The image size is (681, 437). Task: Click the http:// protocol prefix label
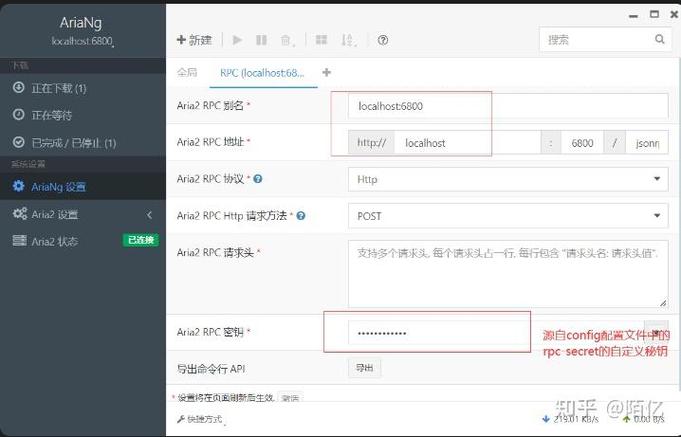click(371, 142)
